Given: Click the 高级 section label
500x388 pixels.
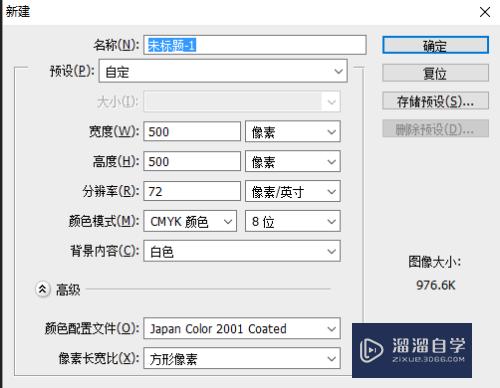Looking at the screenshot, I should coord(68,290).
